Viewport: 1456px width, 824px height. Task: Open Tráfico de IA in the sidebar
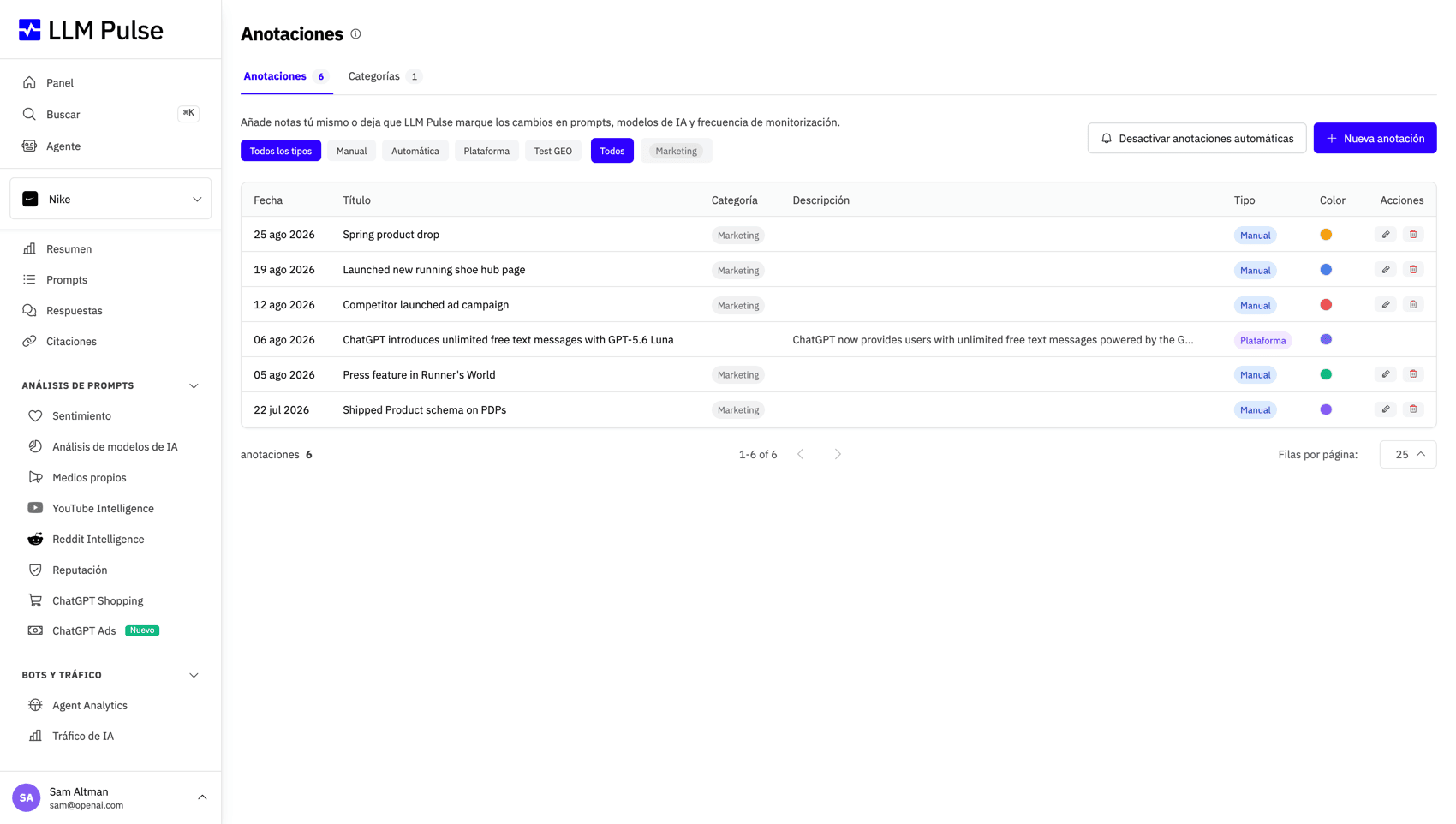(x=83, y=736)
